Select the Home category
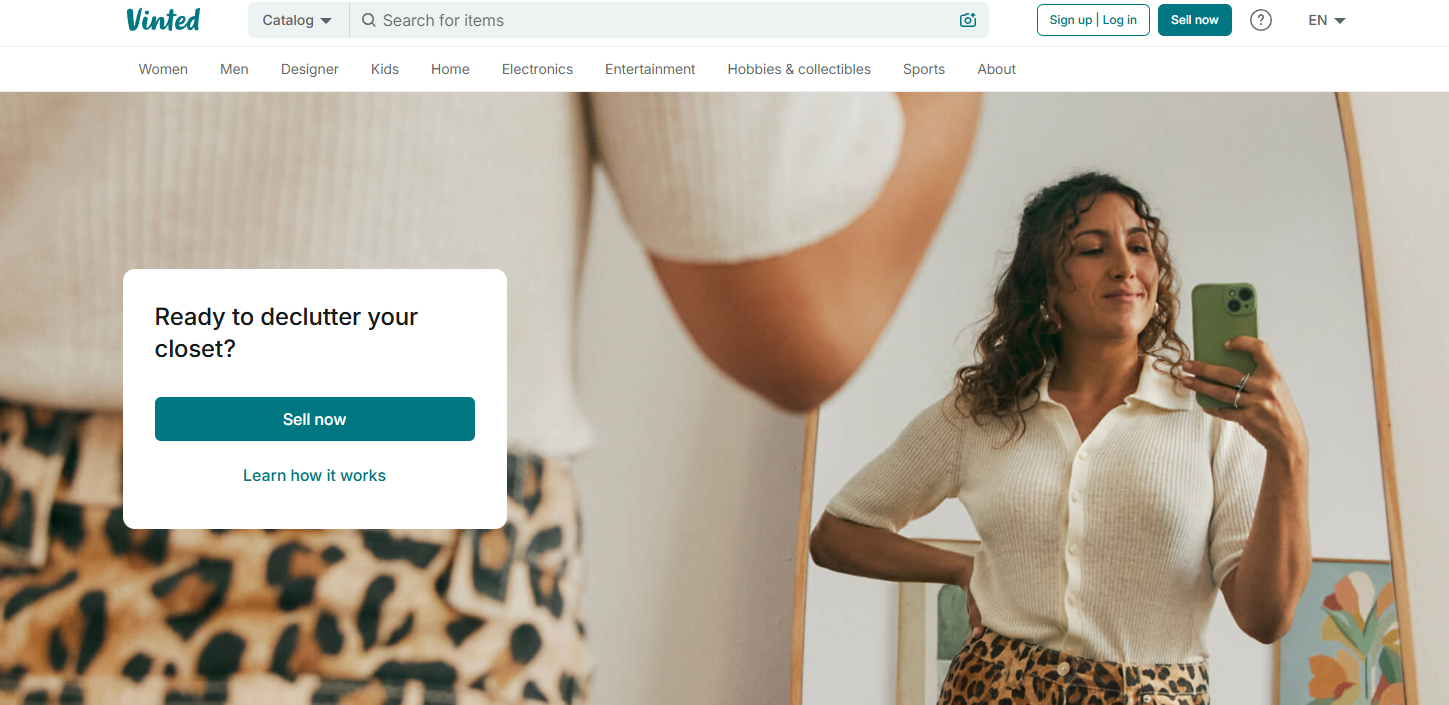1449x705 pixels. coord(450,69)
